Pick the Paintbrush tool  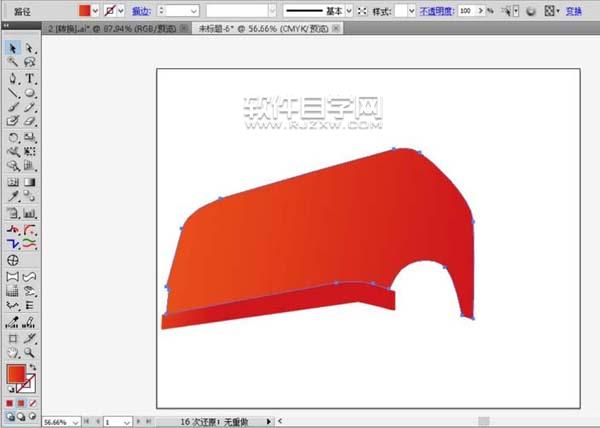[x=13, y=107]
